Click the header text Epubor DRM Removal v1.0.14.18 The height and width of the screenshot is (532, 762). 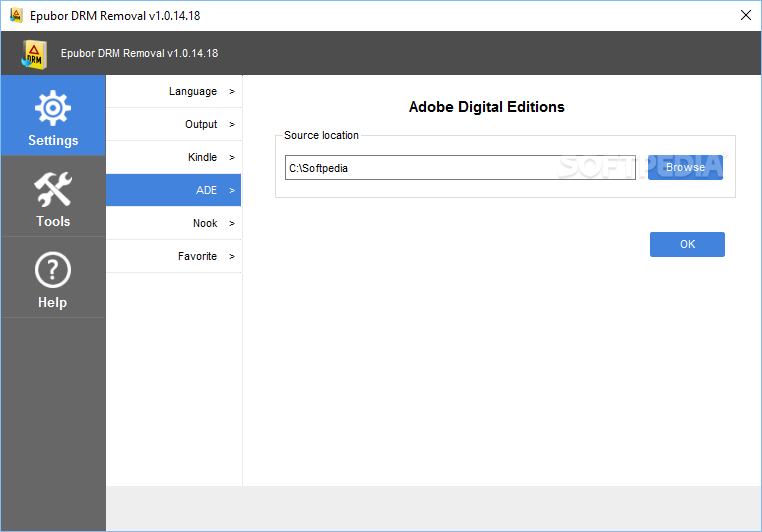[x=139, y=53]
